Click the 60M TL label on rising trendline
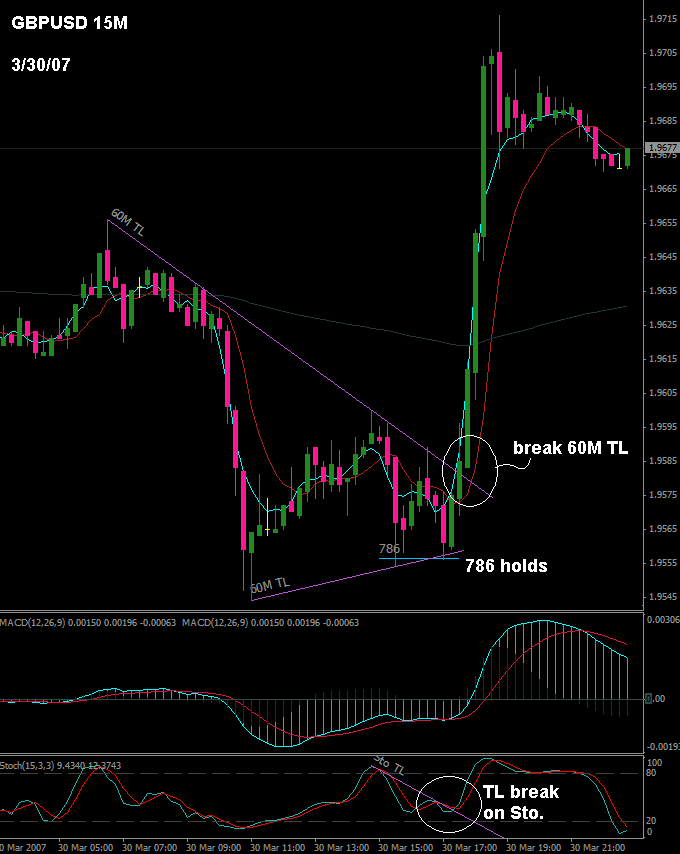The image size is (680, 854). (x=271, y=585)
